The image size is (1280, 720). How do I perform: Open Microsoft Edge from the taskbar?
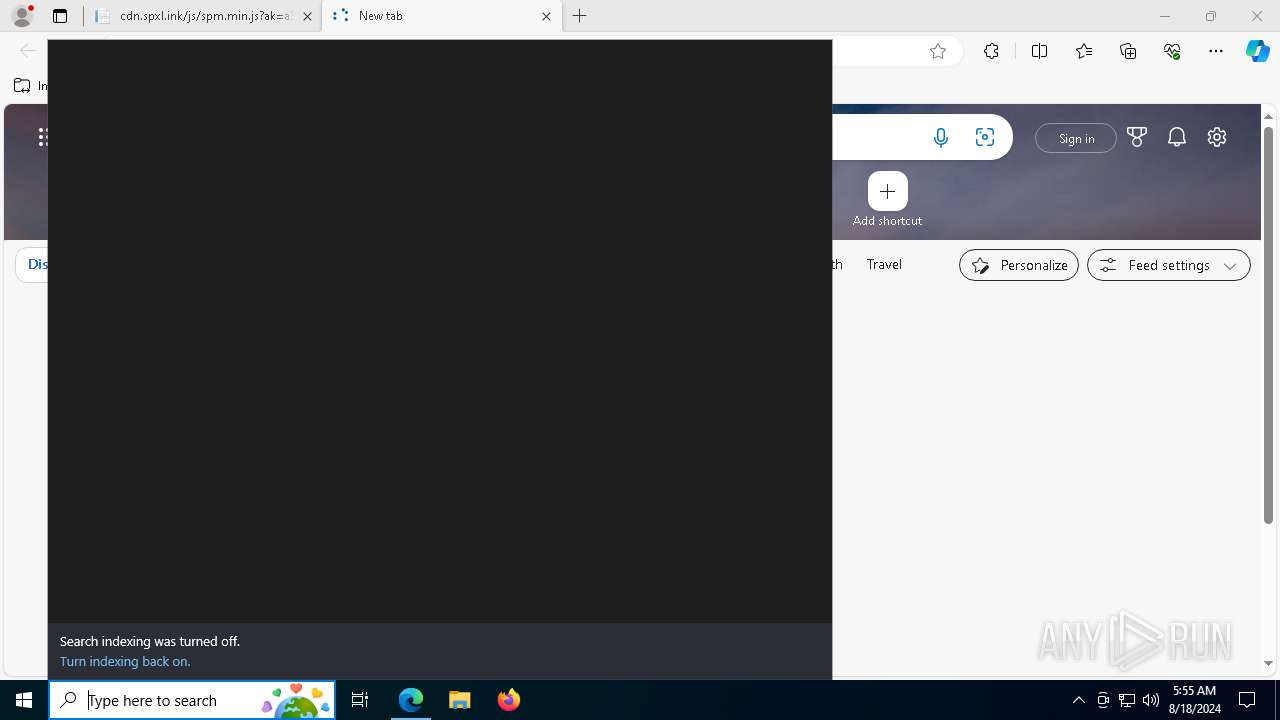[411, 700]
